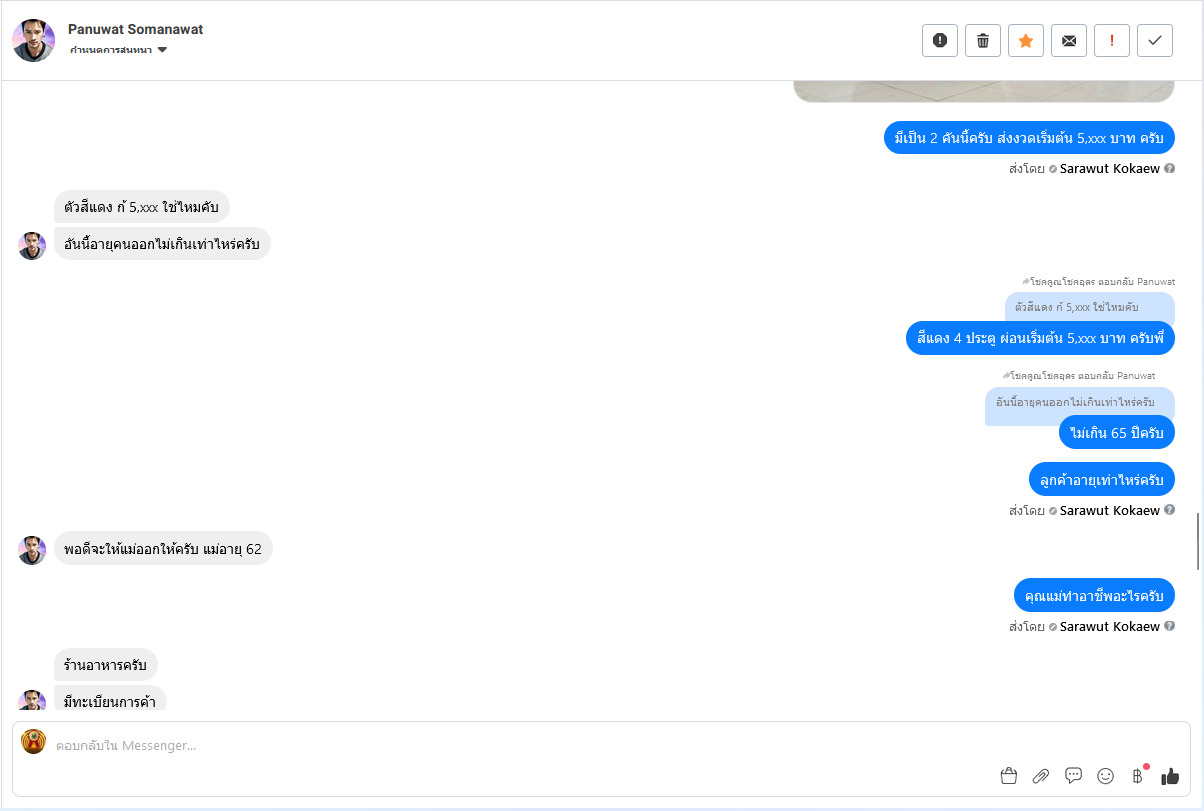
Task: Toggle the orange star follow-up button
Action: (x=1026, y=41)
